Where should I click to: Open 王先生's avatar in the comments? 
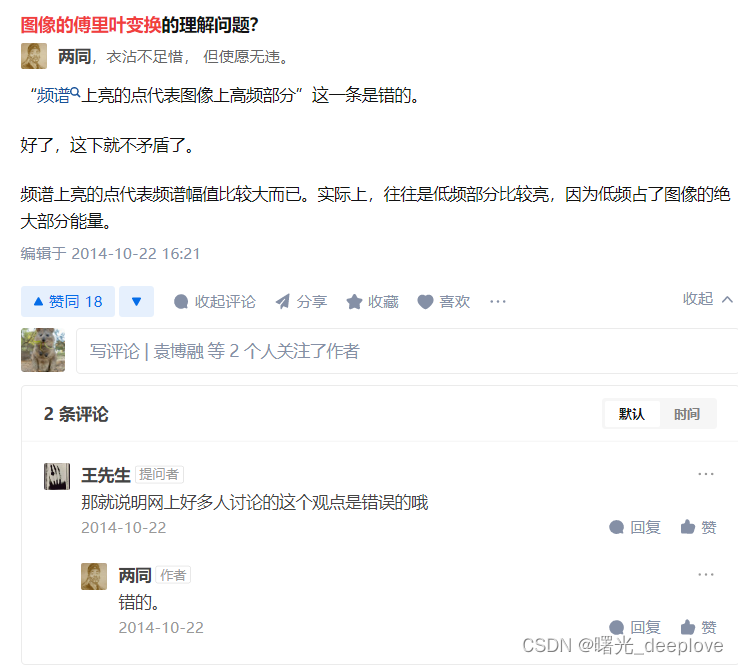pyautogui.click(x=57, y=476)
